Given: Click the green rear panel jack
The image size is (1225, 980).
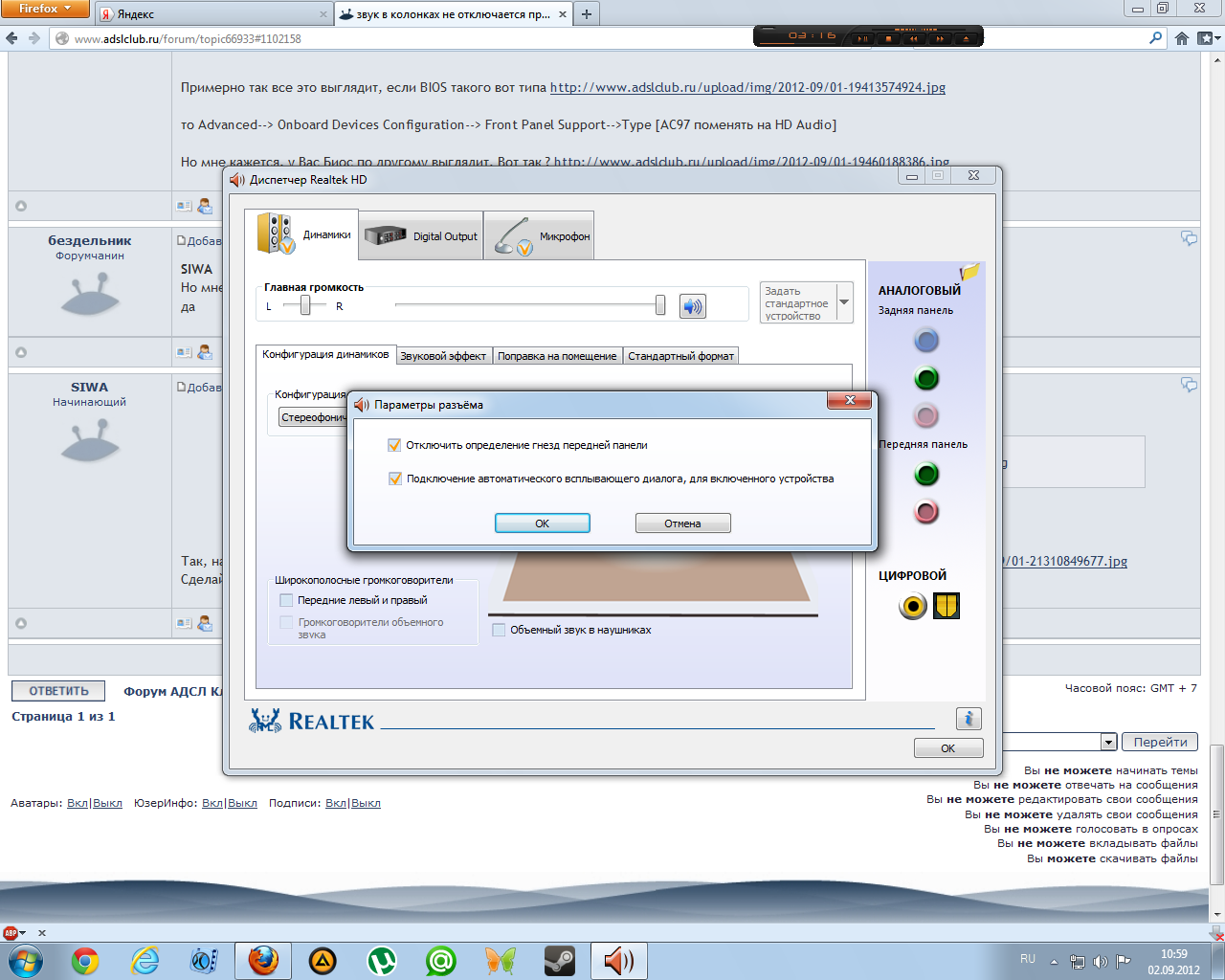Looking at the screenshot, I should (x=925, y=378).
